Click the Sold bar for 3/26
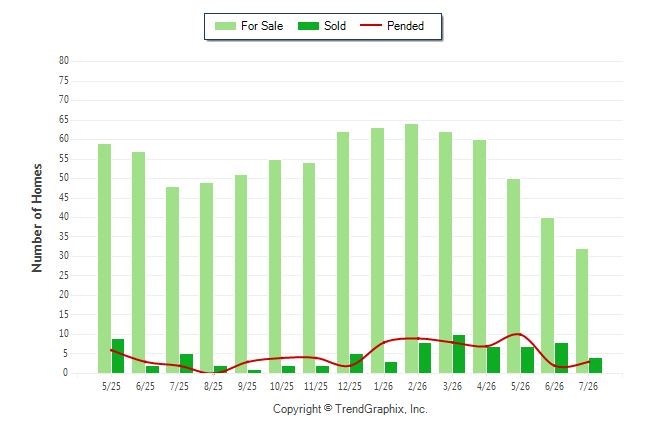 point(459,354)
